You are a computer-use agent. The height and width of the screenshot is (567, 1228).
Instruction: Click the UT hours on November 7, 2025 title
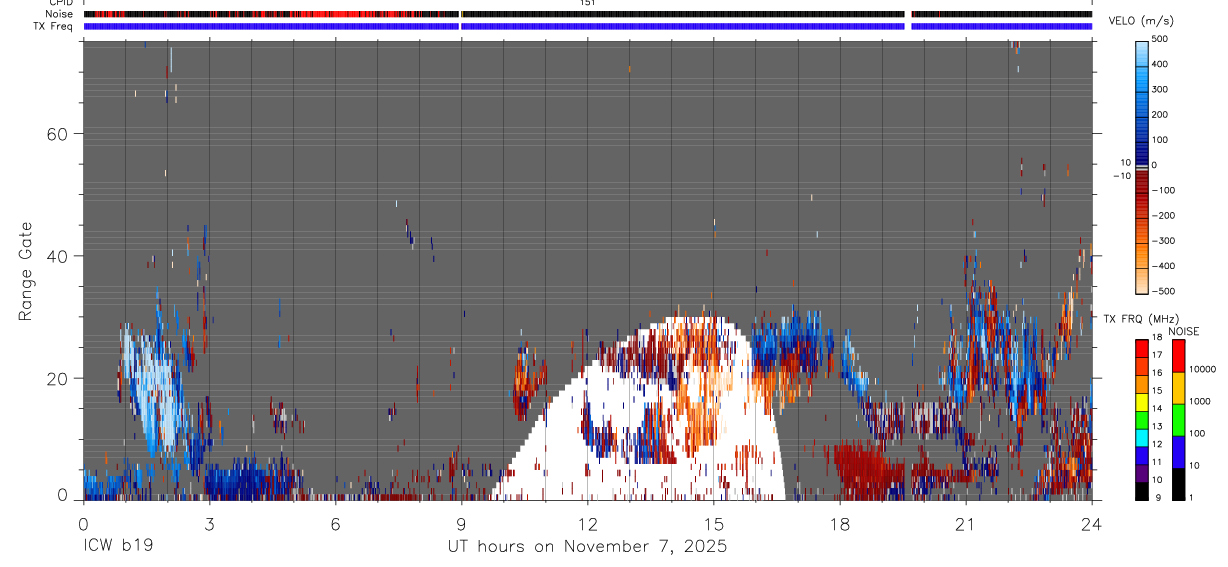[x=588, y=547]
